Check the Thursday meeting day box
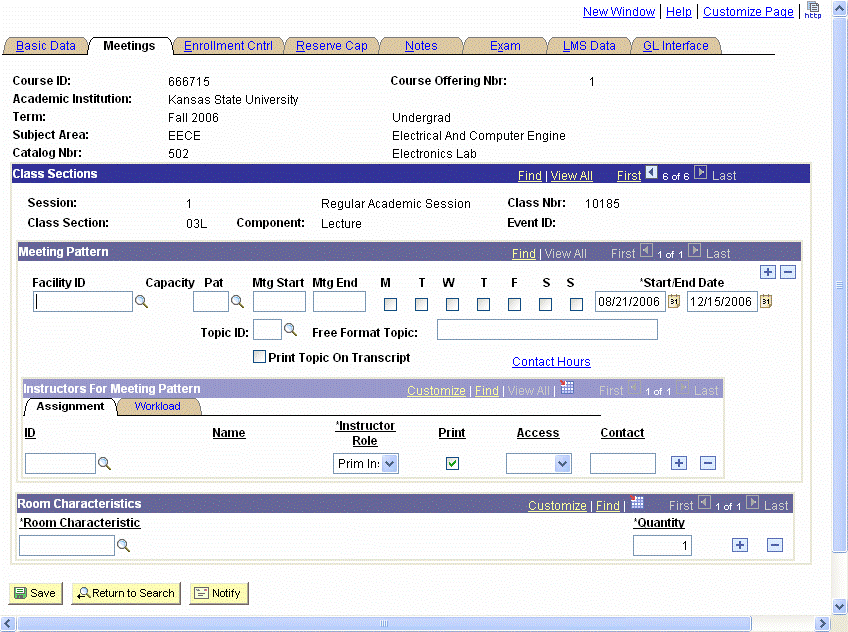 click(x=483, y=304)
